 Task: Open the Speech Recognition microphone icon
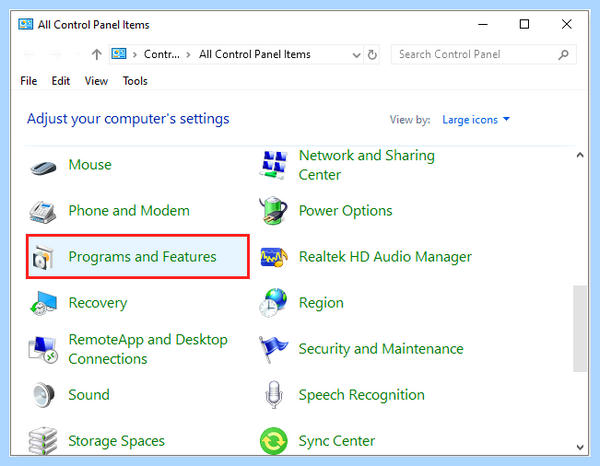pos(274,394)
